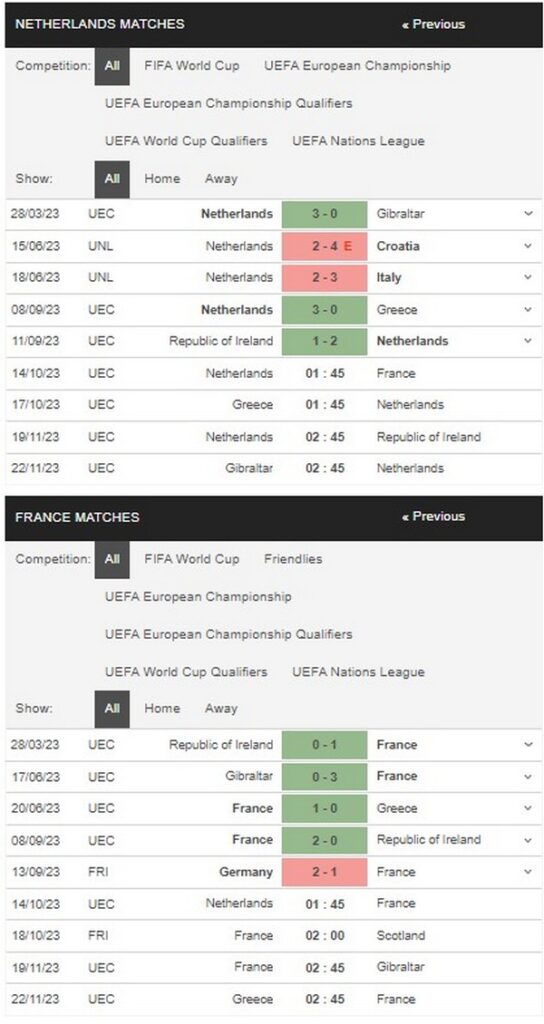Open the 3 - 0 score for Netherlands vs Gibraltar
Image resolution: width=544 pixels, height=1024 pixels.
tap(325, 214)
